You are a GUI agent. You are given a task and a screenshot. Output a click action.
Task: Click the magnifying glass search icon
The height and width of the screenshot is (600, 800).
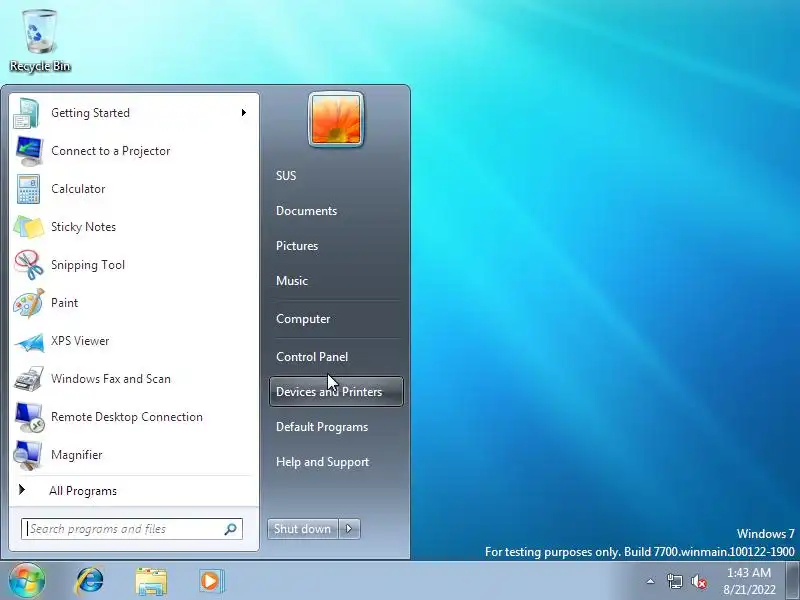tap(231, 529)
